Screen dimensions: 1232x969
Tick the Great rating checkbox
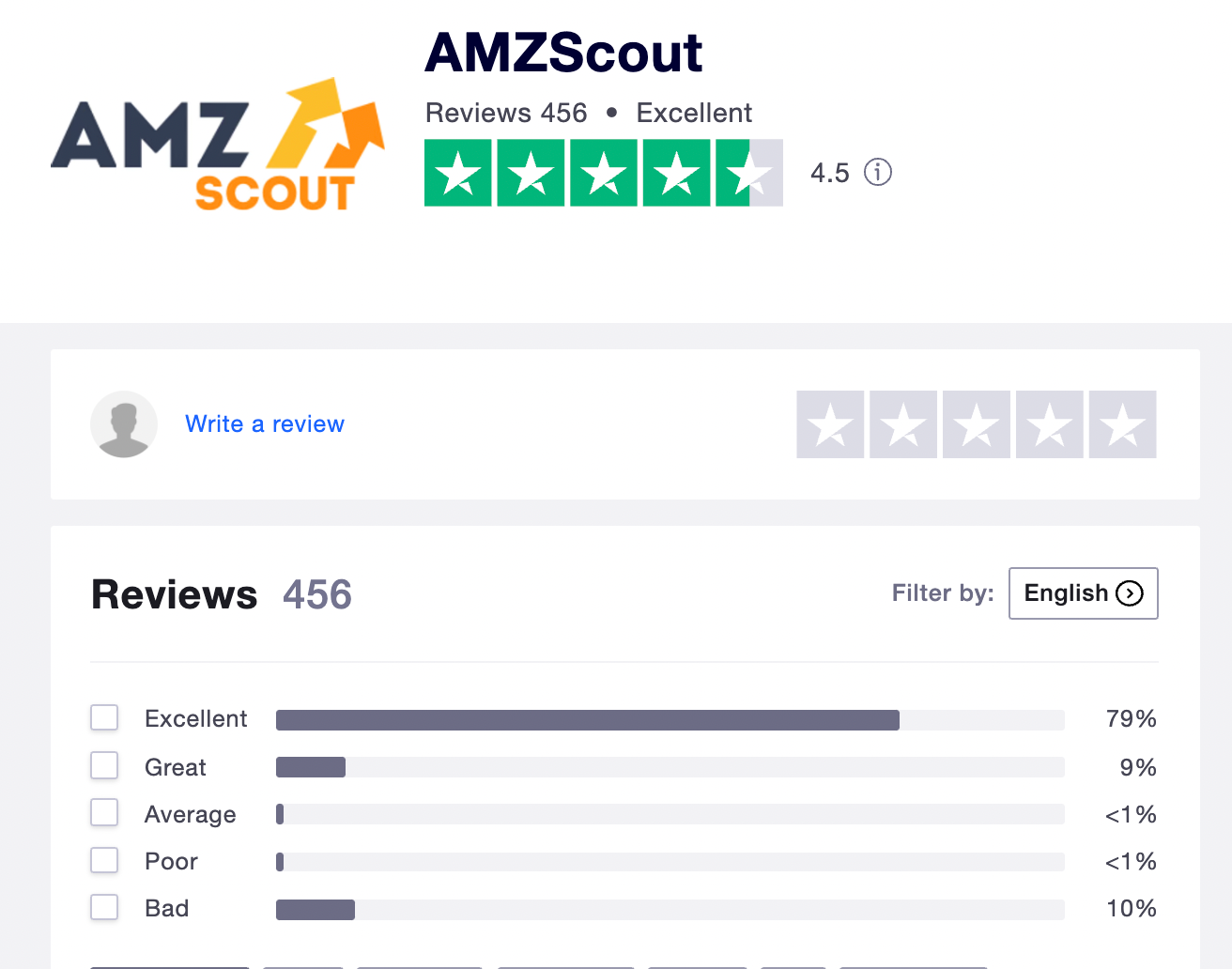(104, 765)
